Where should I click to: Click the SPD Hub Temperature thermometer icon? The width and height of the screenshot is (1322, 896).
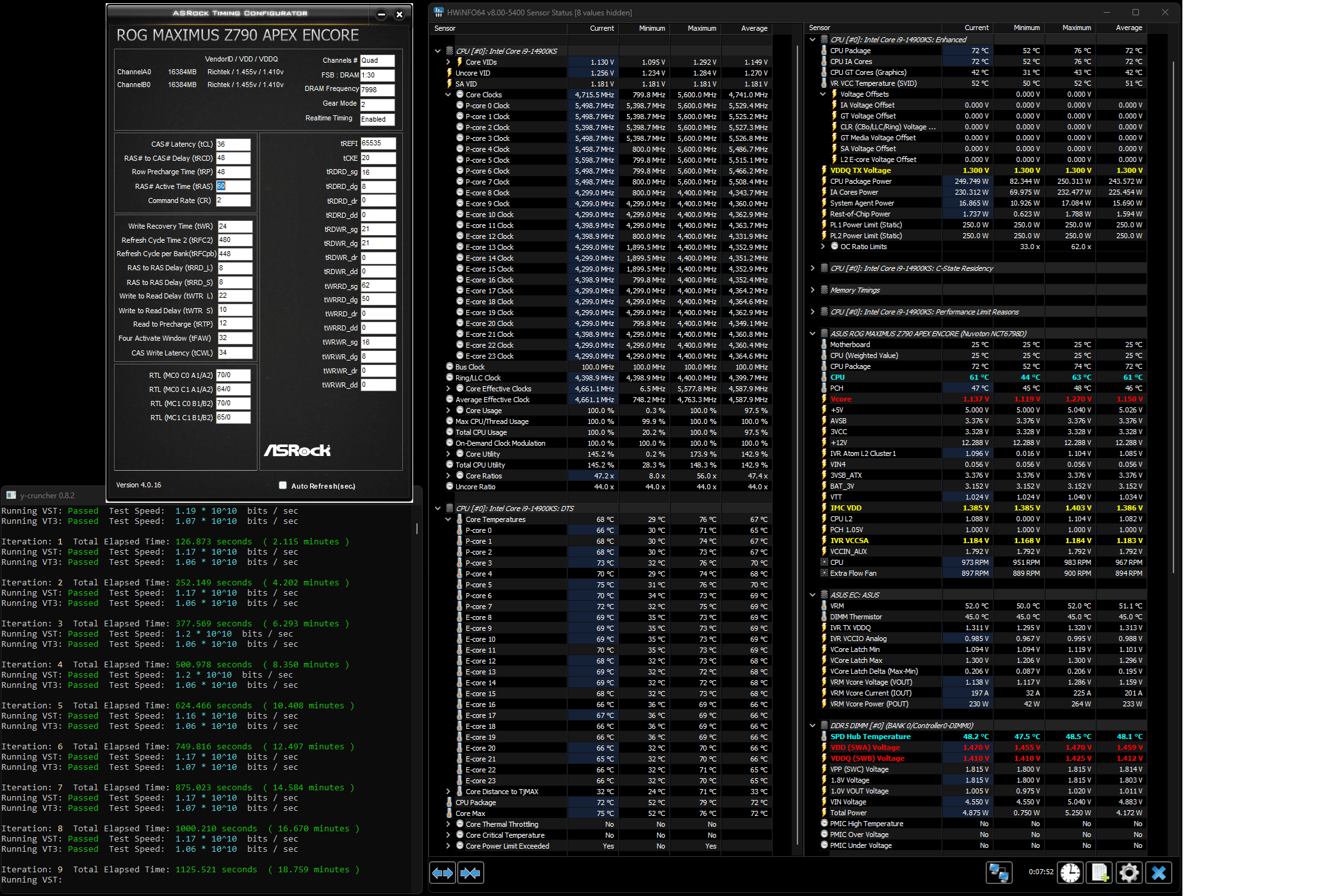[824, 737]
